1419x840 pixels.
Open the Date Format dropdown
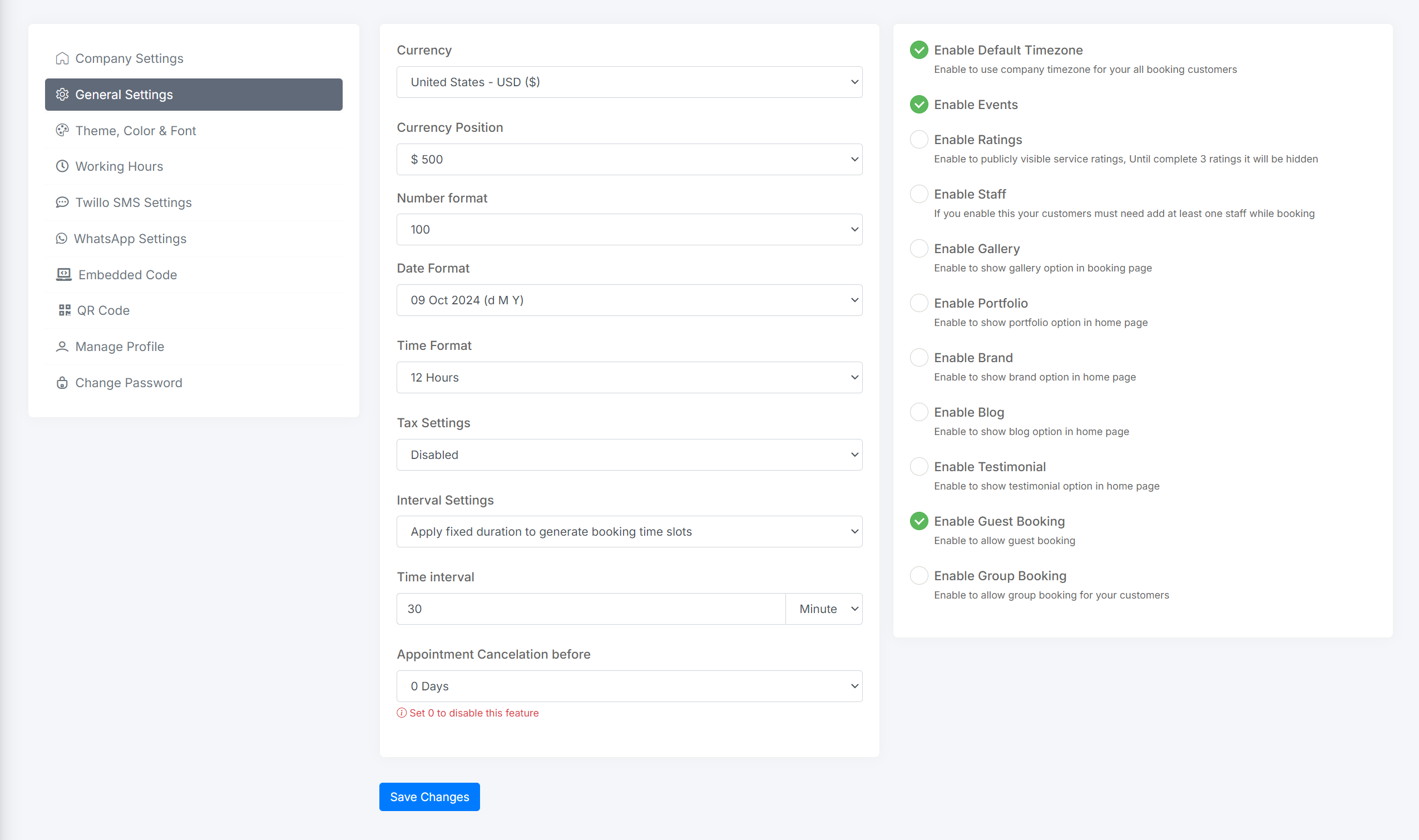[630, 300]
